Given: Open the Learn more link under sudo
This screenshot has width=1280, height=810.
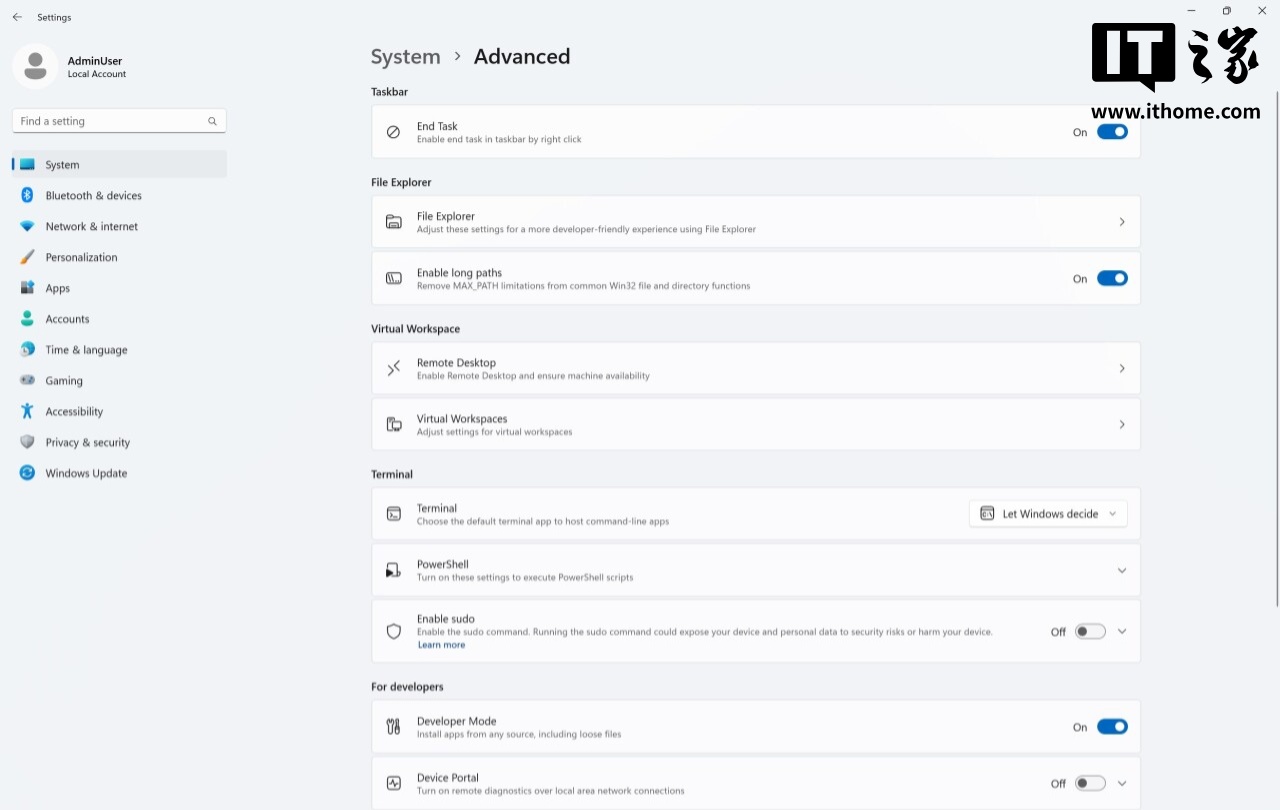Looking at the screenshot, I should (441, 645).
